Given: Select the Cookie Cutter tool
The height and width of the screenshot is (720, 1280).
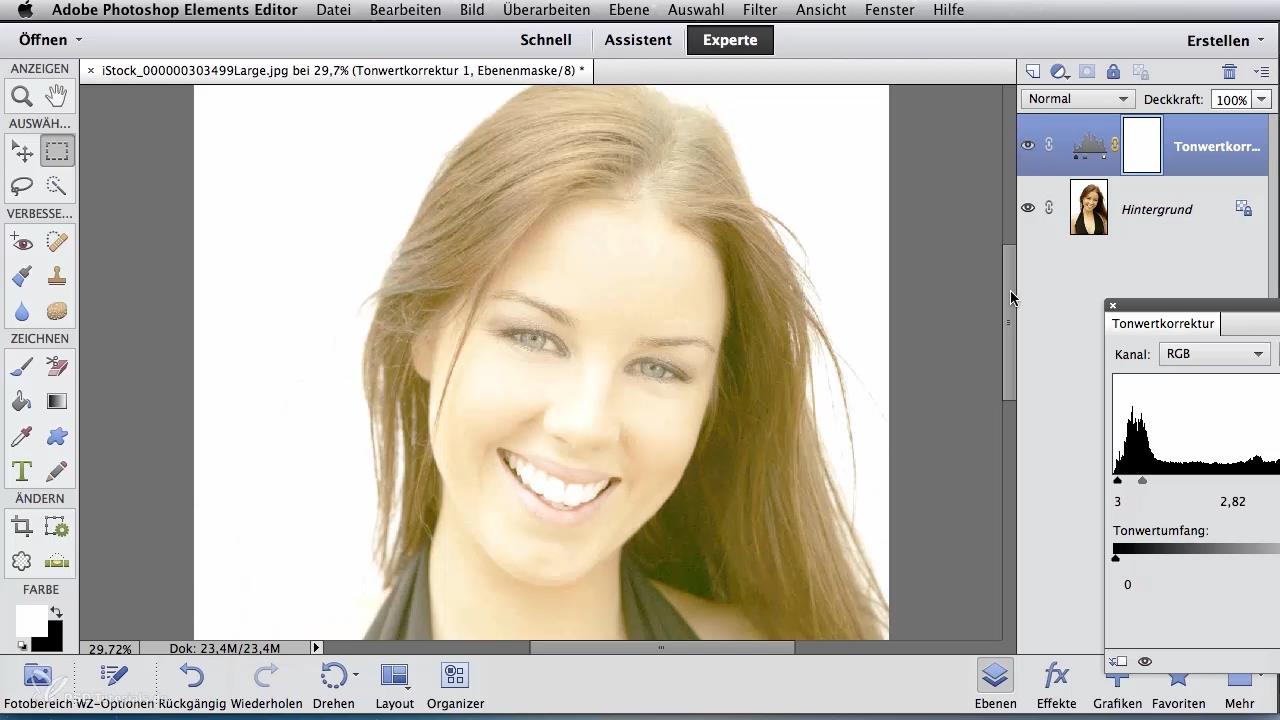Looking at the screenshot, I should 22,561.
